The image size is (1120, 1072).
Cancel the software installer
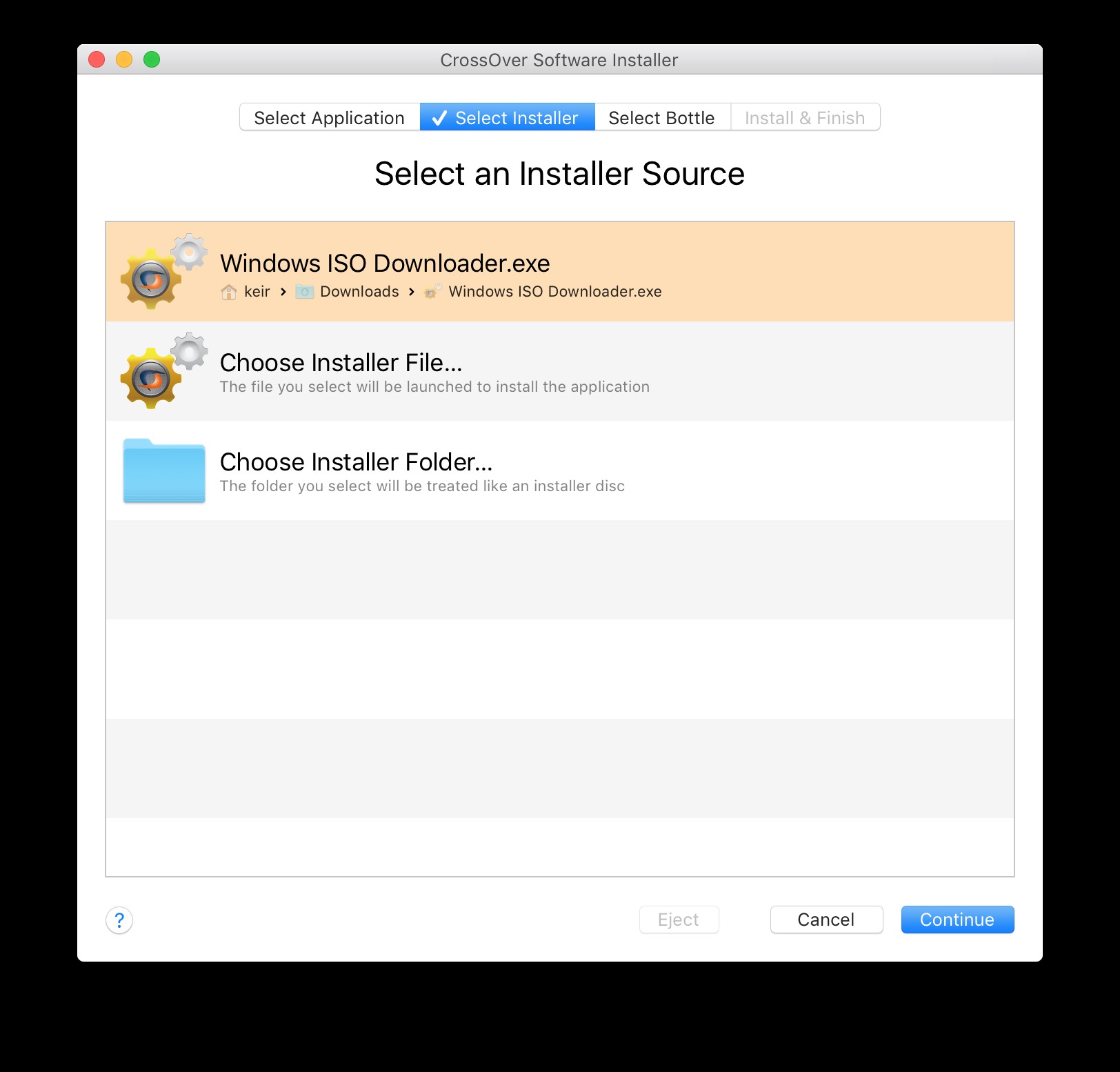pyautogui.click(x=826, y=920)
